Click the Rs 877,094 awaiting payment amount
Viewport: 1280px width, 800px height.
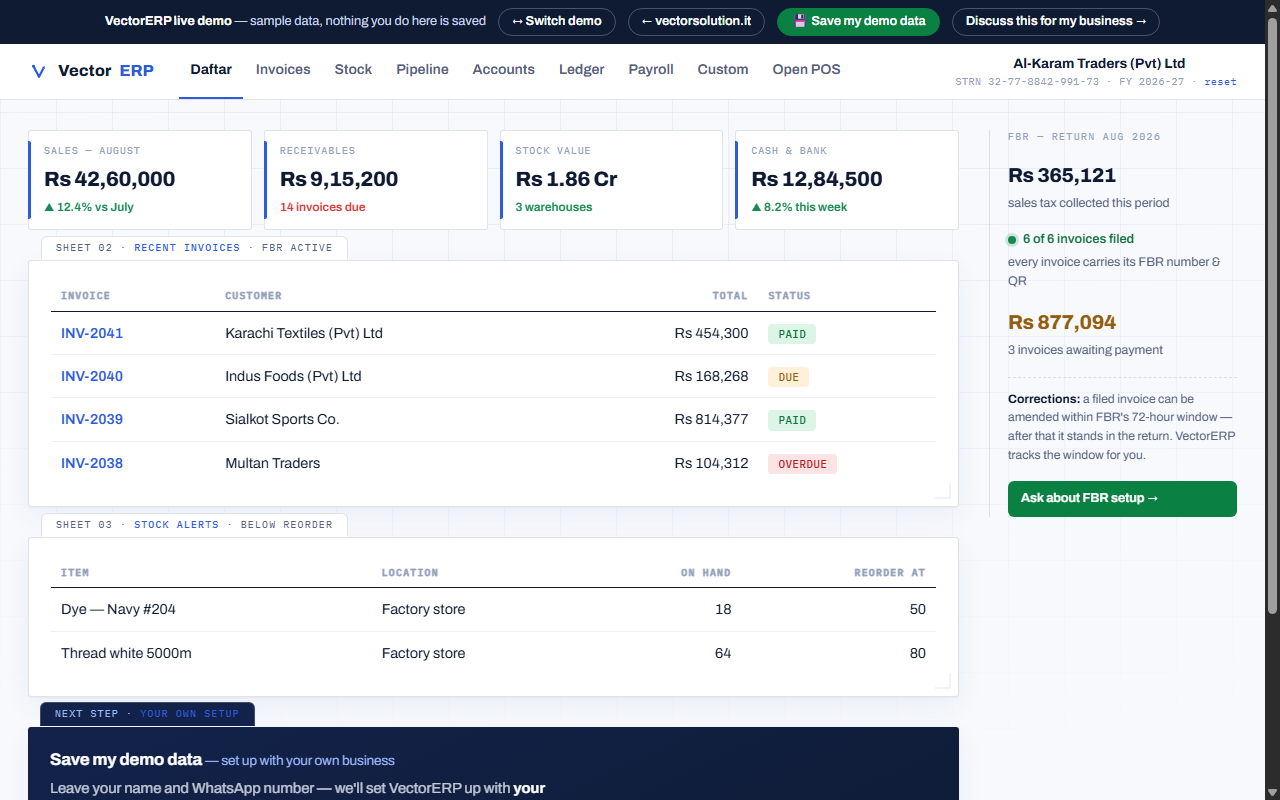pyautogui.click(x=1062, y=322)
